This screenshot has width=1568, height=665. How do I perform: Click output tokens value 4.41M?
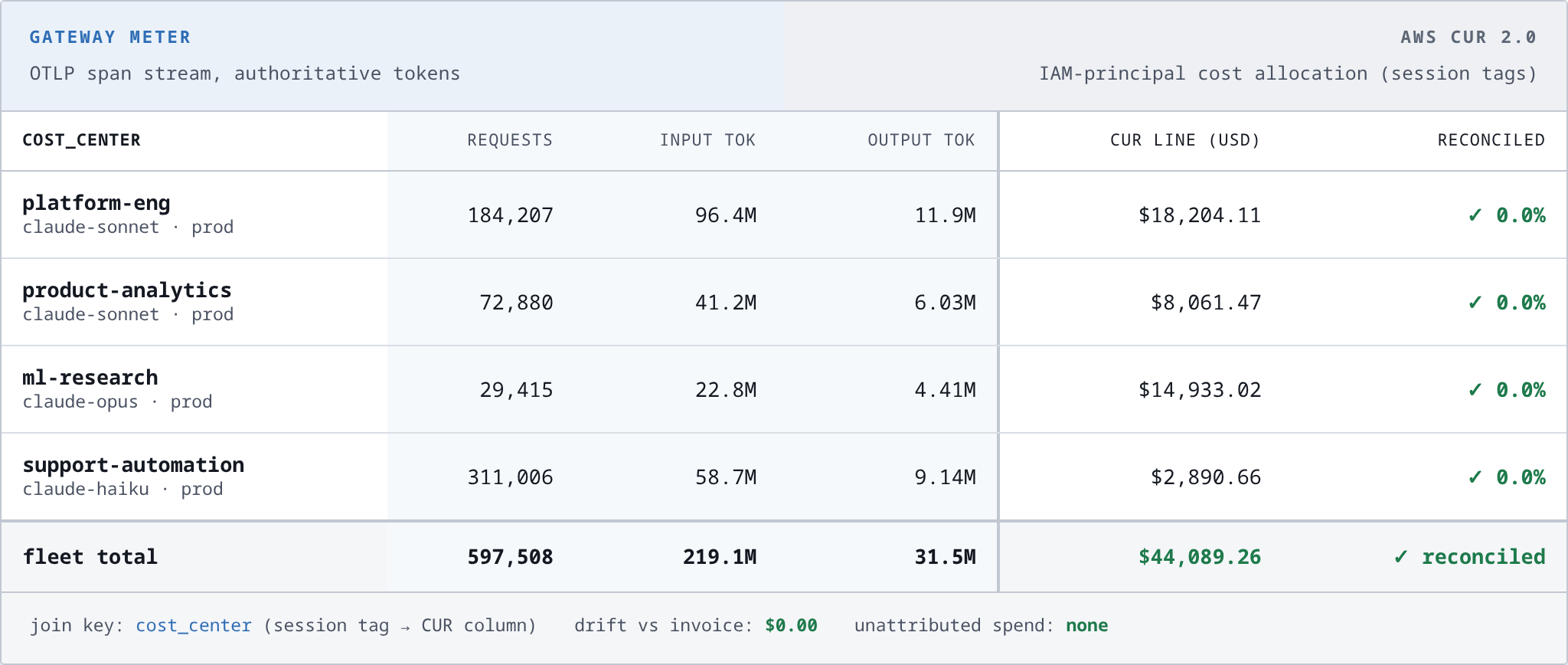click(946, 390)
